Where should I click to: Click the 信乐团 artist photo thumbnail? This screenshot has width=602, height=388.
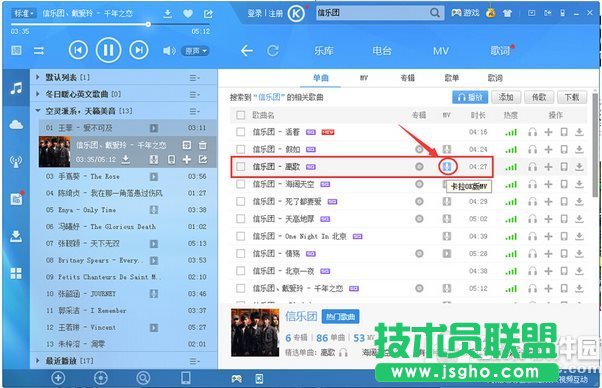[255, 332]
